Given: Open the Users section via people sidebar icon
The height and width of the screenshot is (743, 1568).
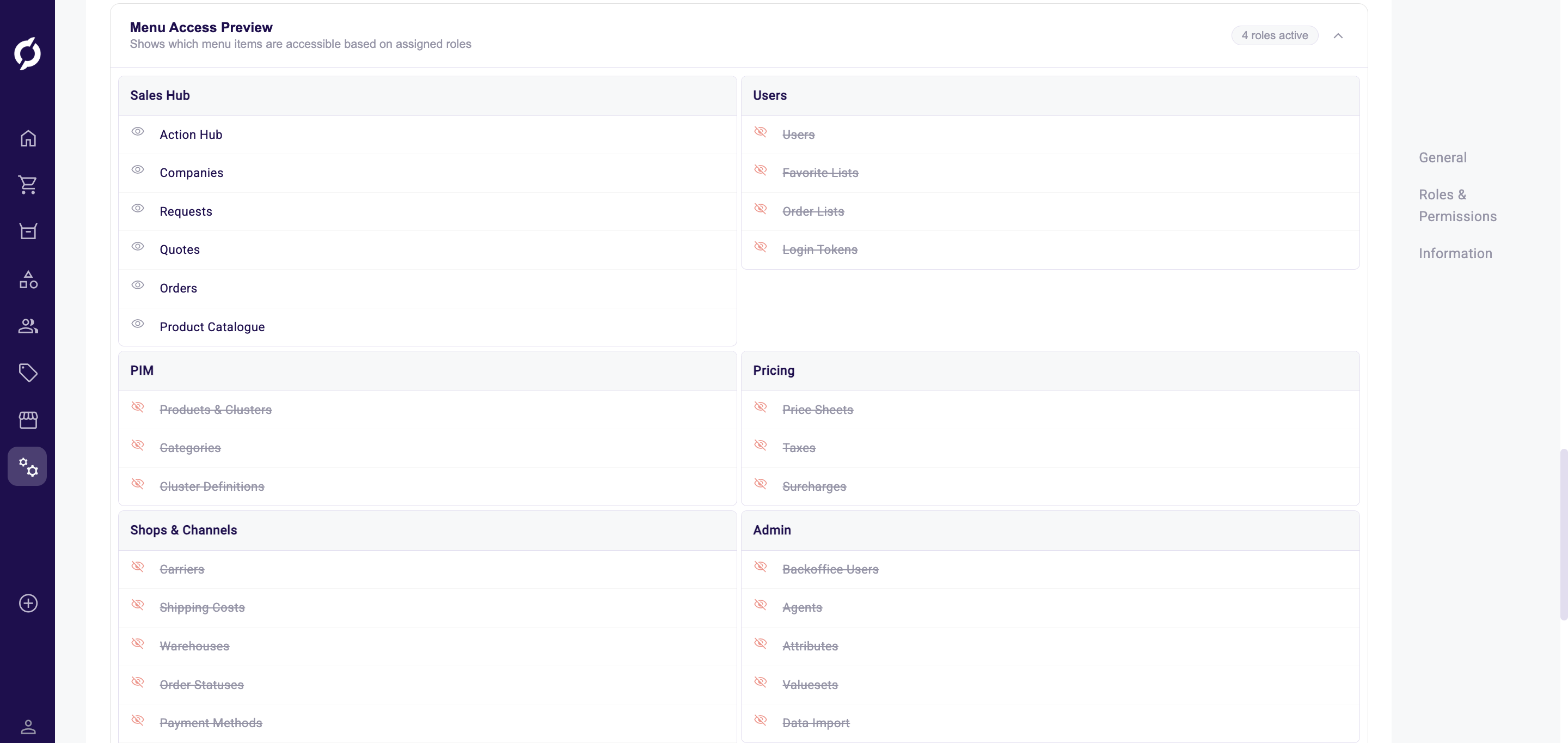Looking at the screenshot, I should (27, 326).
